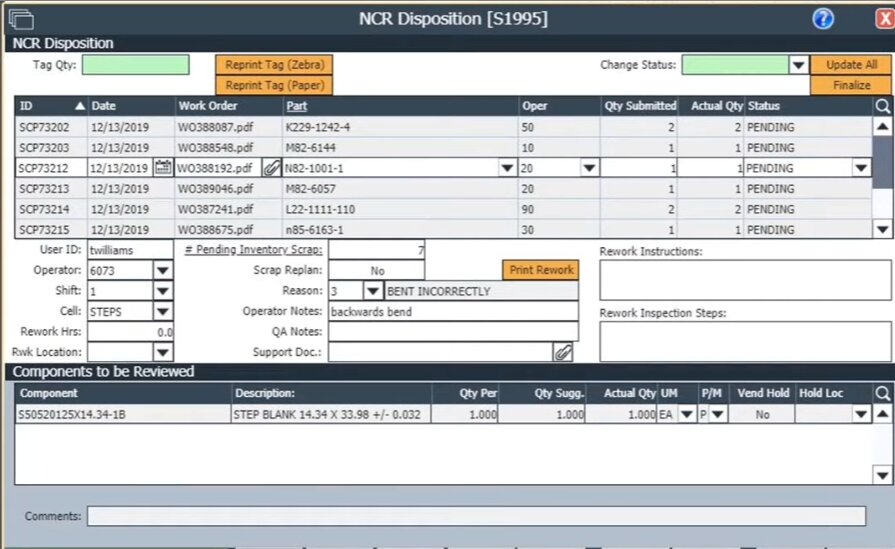Image resolution: width=895 pixels, height=549 pixels.
Task: Click the stacked windows icon in title bar
Action: pyautogui.click(x=21, y=19)
